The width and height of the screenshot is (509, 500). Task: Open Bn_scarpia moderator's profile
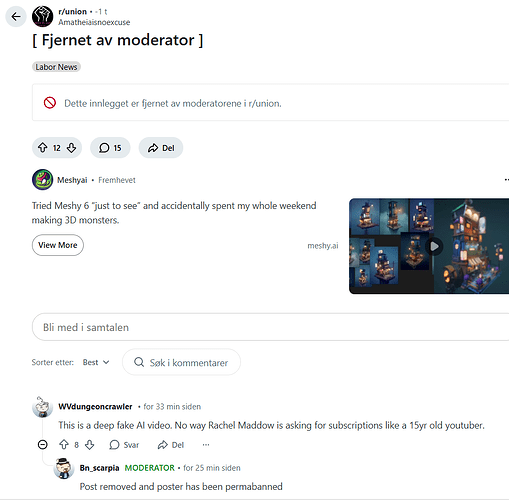[x=99, y=468]
